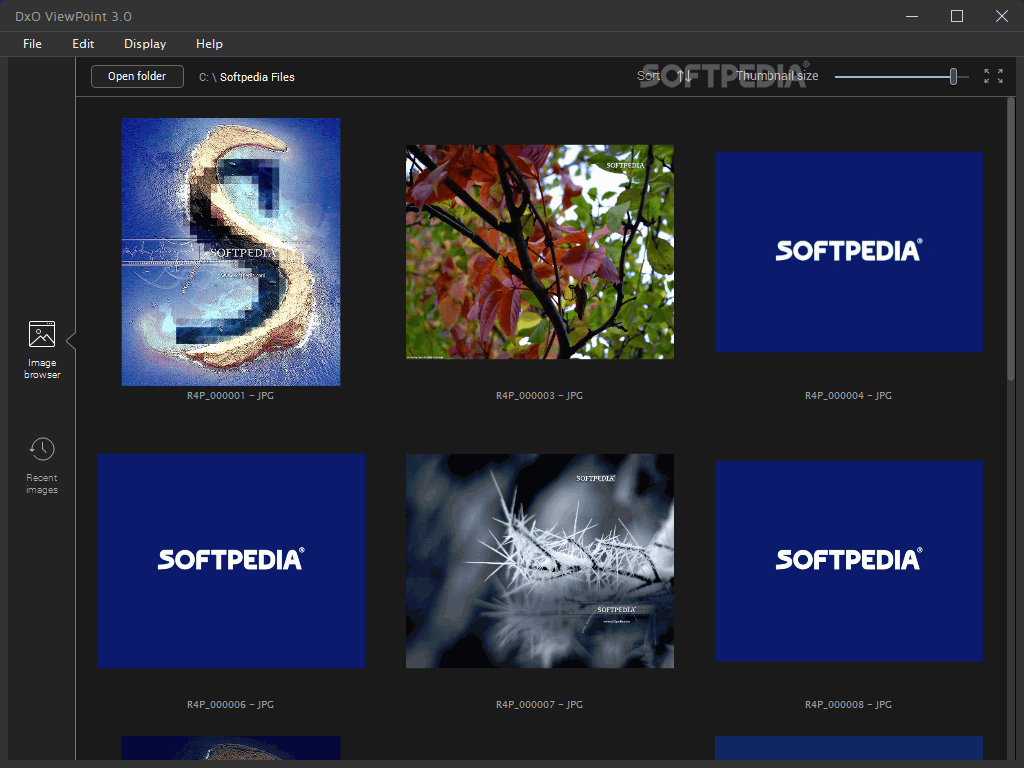Open the File menu
The width and height of the screenshot is (1024, 768).
pos(32,44)
